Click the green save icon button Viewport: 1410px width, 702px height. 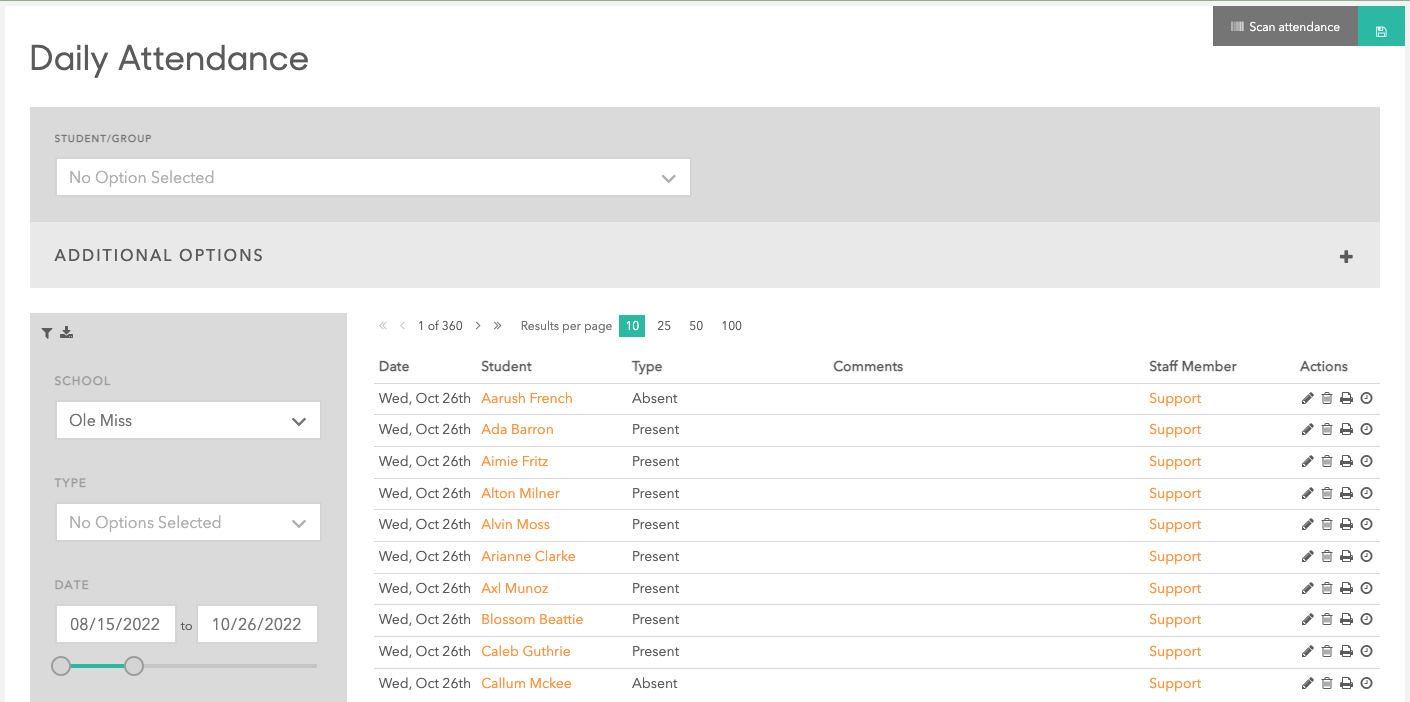coord(1381,31)
